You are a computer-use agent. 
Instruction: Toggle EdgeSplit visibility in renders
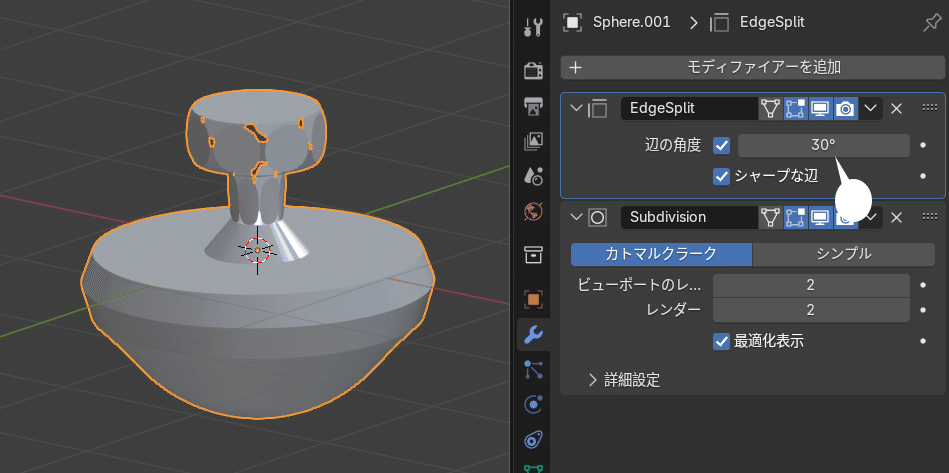pos(846,109)
